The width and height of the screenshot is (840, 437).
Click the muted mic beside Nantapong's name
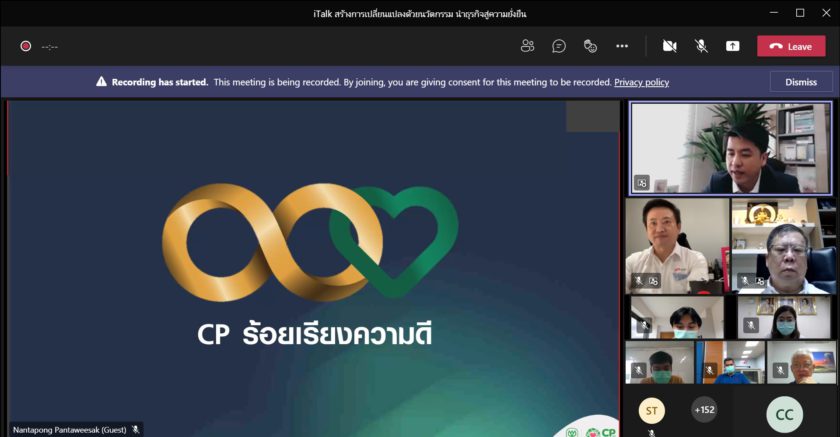pos(135,429)
